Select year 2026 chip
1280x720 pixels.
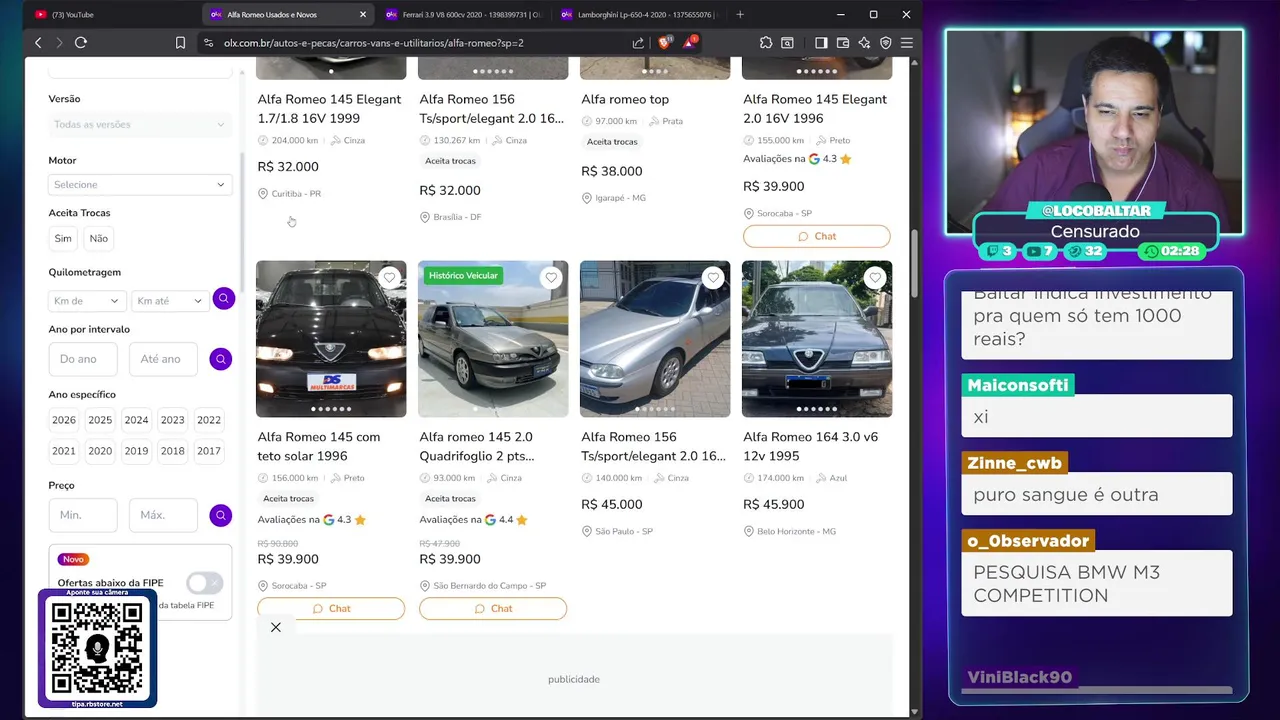pyautogui.click(x=64, y=420)
